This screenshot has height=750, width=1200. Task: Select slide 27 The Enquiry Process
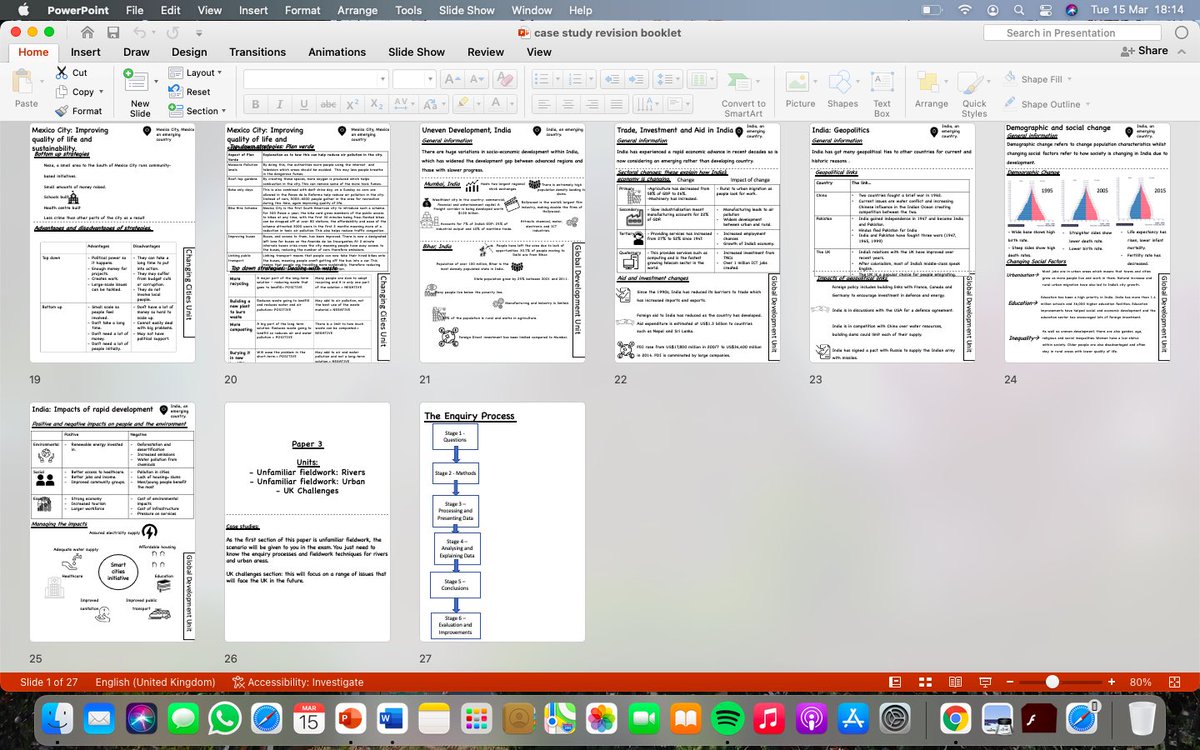503,522
